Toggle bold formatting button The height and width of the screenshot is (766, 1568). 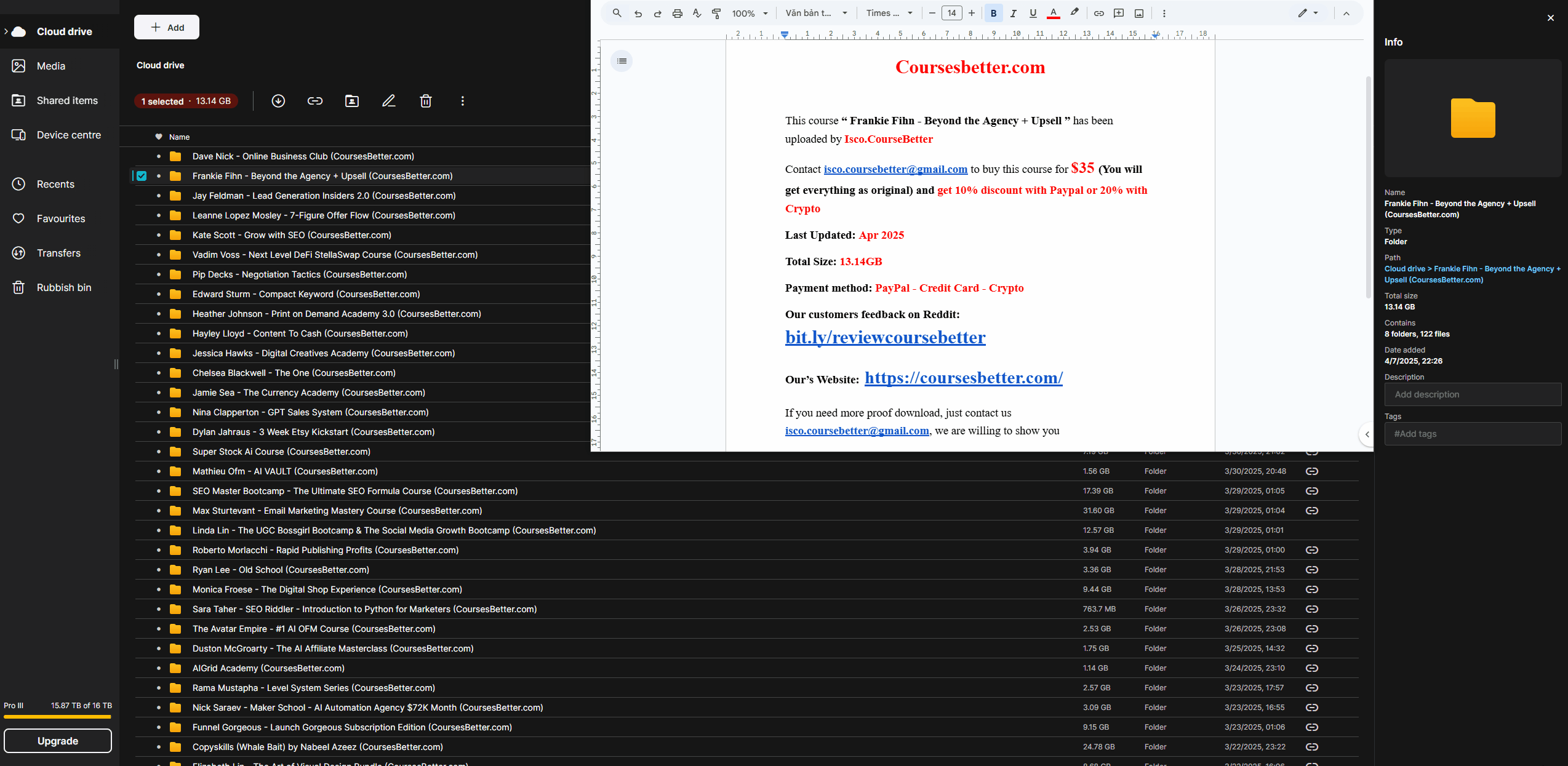993,14
